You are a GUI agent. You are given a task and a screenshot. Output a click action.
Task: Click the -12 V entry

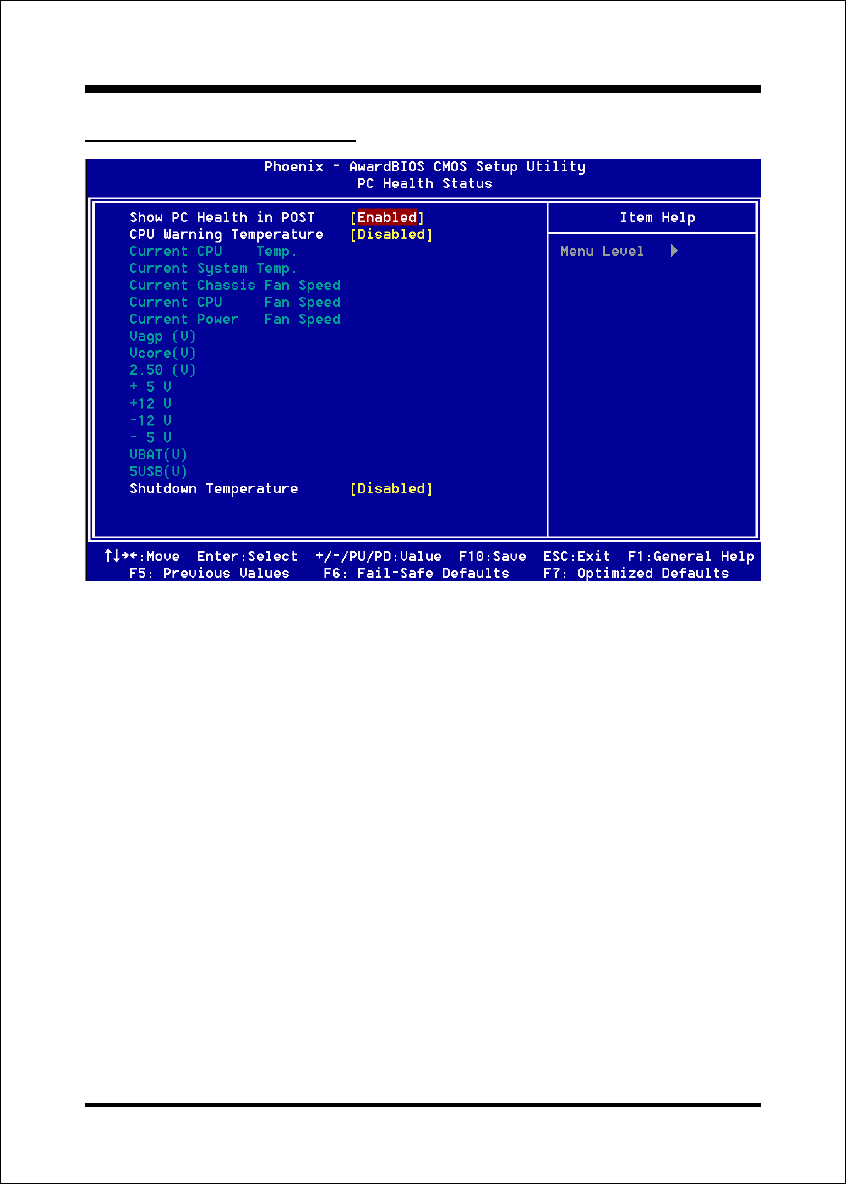click(x=150, y=421)
